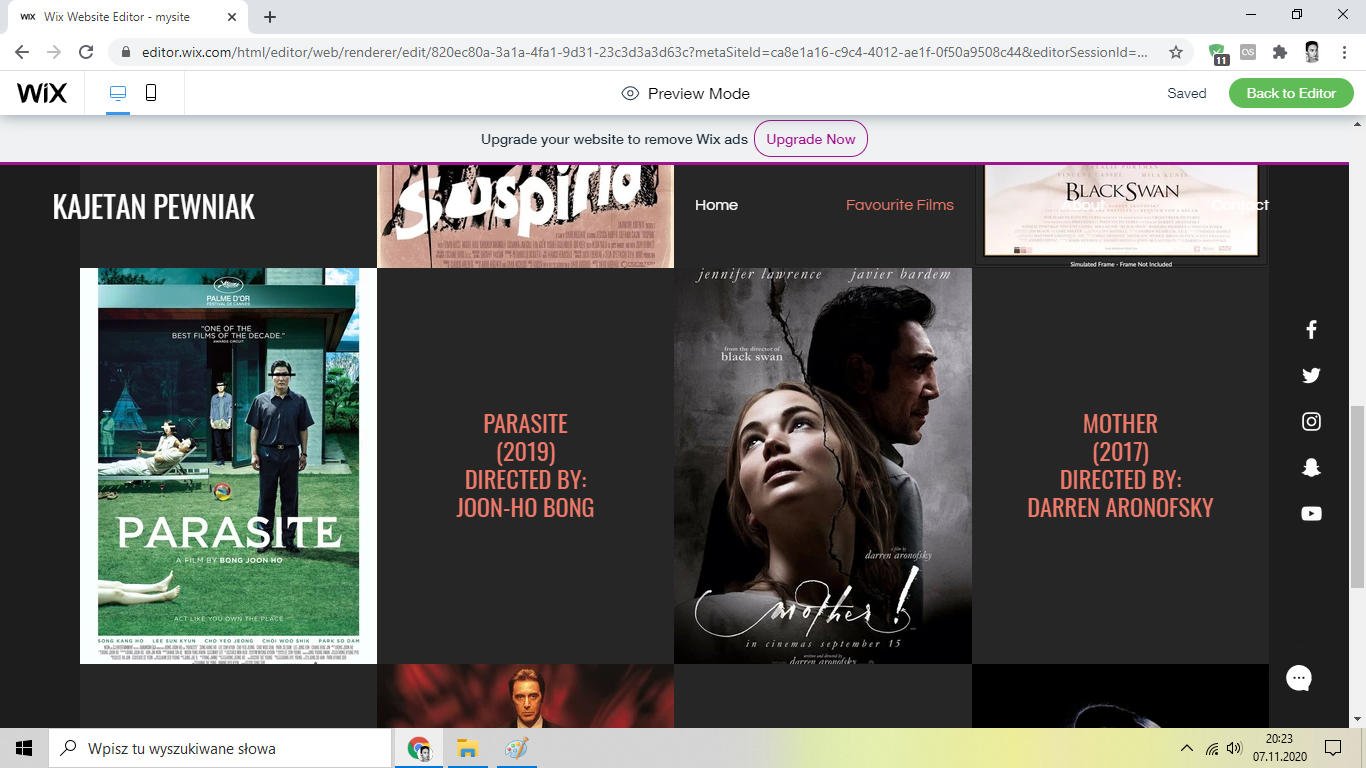Open the Favourite Films navigation item
The height and width of the screenshot is (768, 1366).
pyautogui.click(x=900, y=205)
